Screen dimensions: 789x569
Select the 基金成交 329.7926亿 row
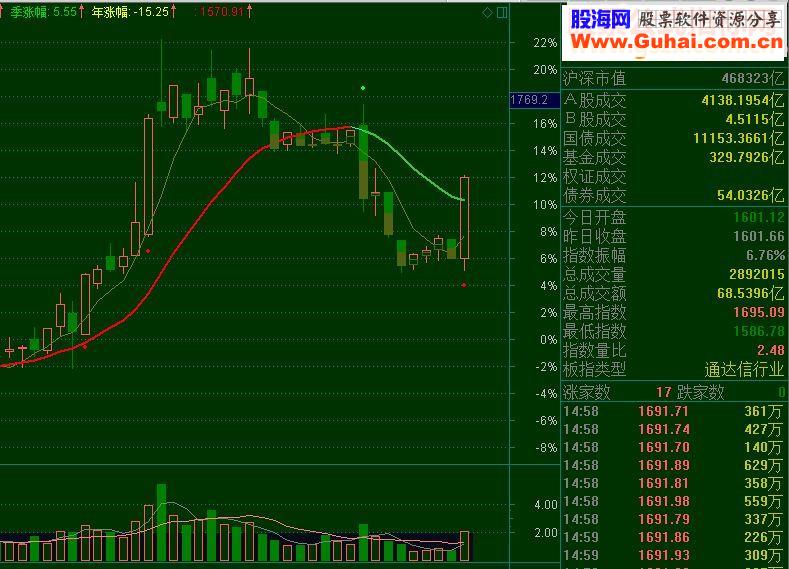coord(674,157)
